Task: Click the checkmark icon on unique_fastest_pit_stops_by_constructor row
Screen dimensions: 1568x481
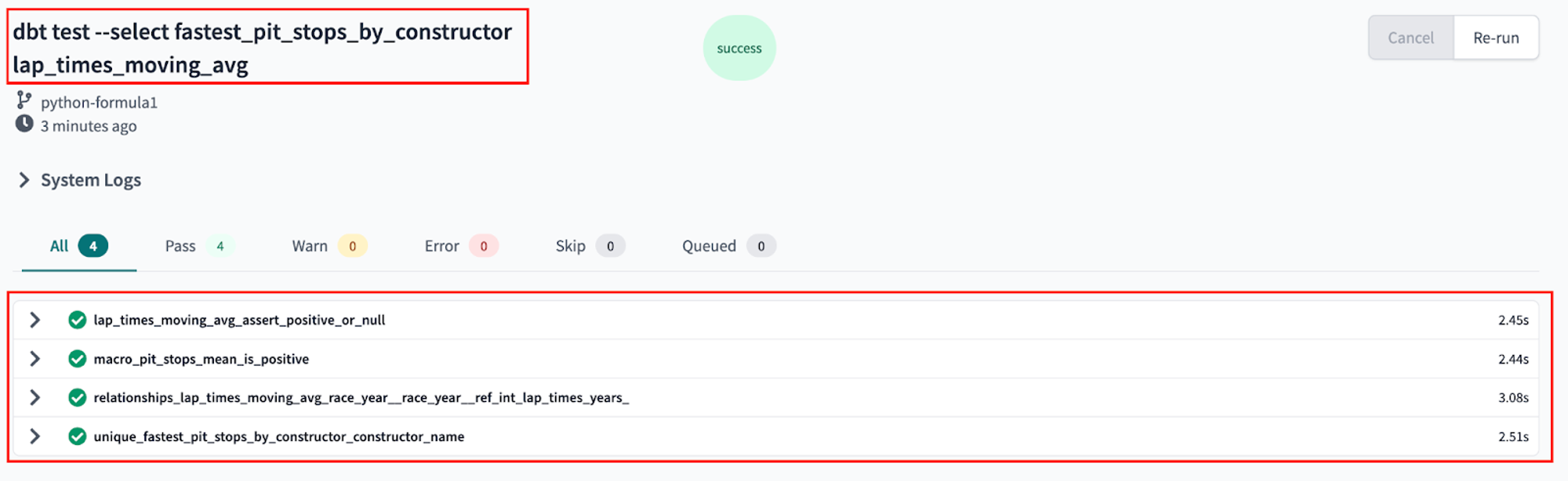Action: (x=77, y=436)
